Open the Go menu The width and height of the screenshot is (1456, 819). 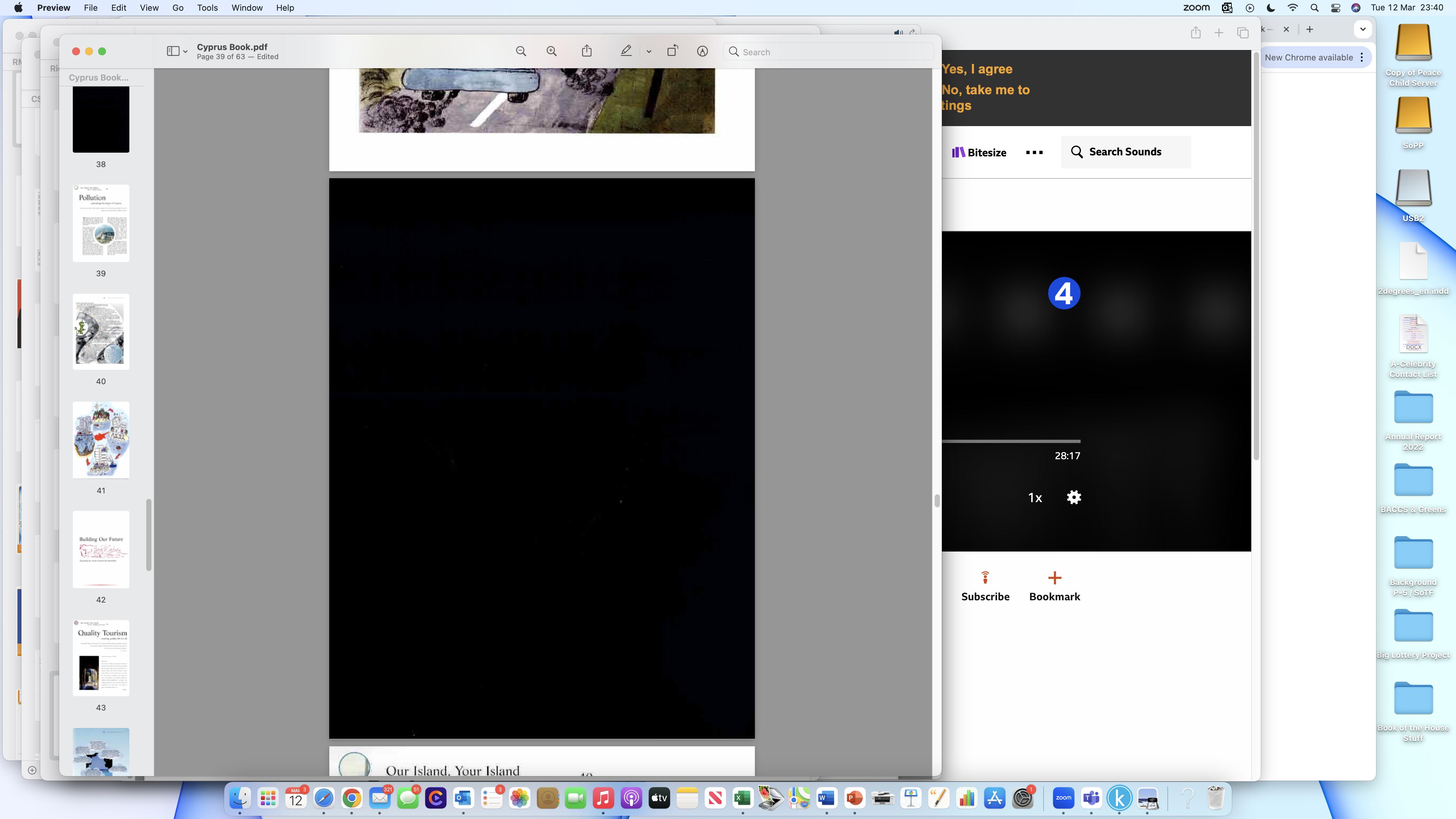[177, 8]
